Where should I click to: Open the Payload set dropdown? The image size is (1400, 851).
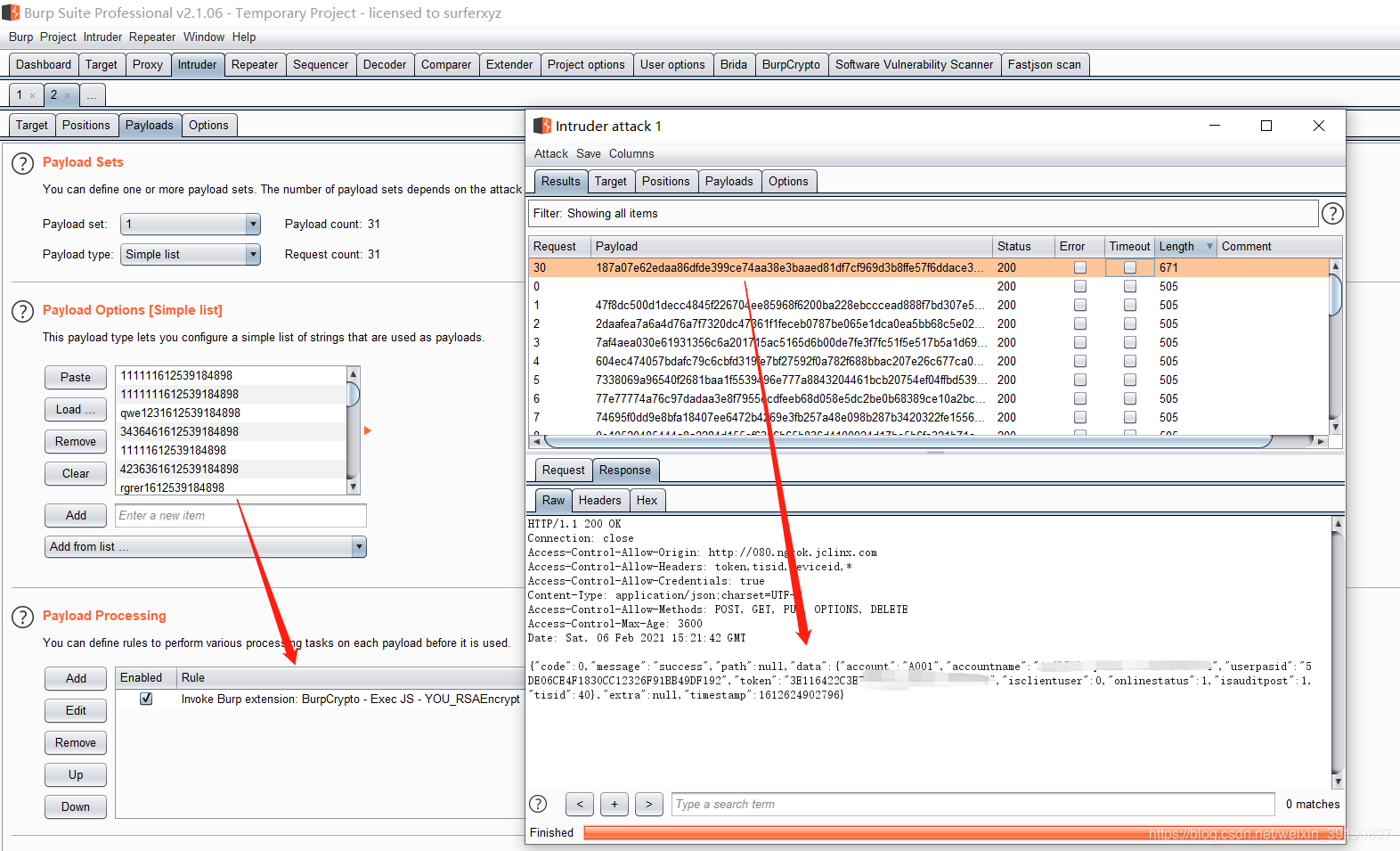coord(190,224)
